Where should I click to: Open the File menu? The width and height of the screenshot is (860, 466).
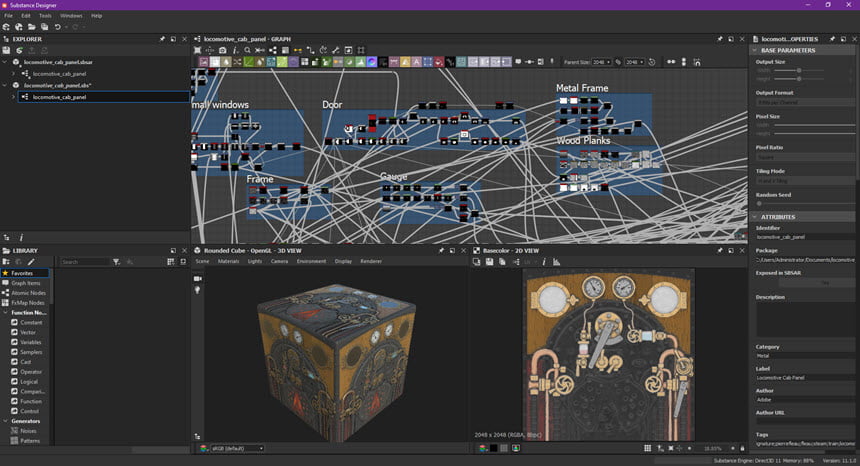(8, 16)
